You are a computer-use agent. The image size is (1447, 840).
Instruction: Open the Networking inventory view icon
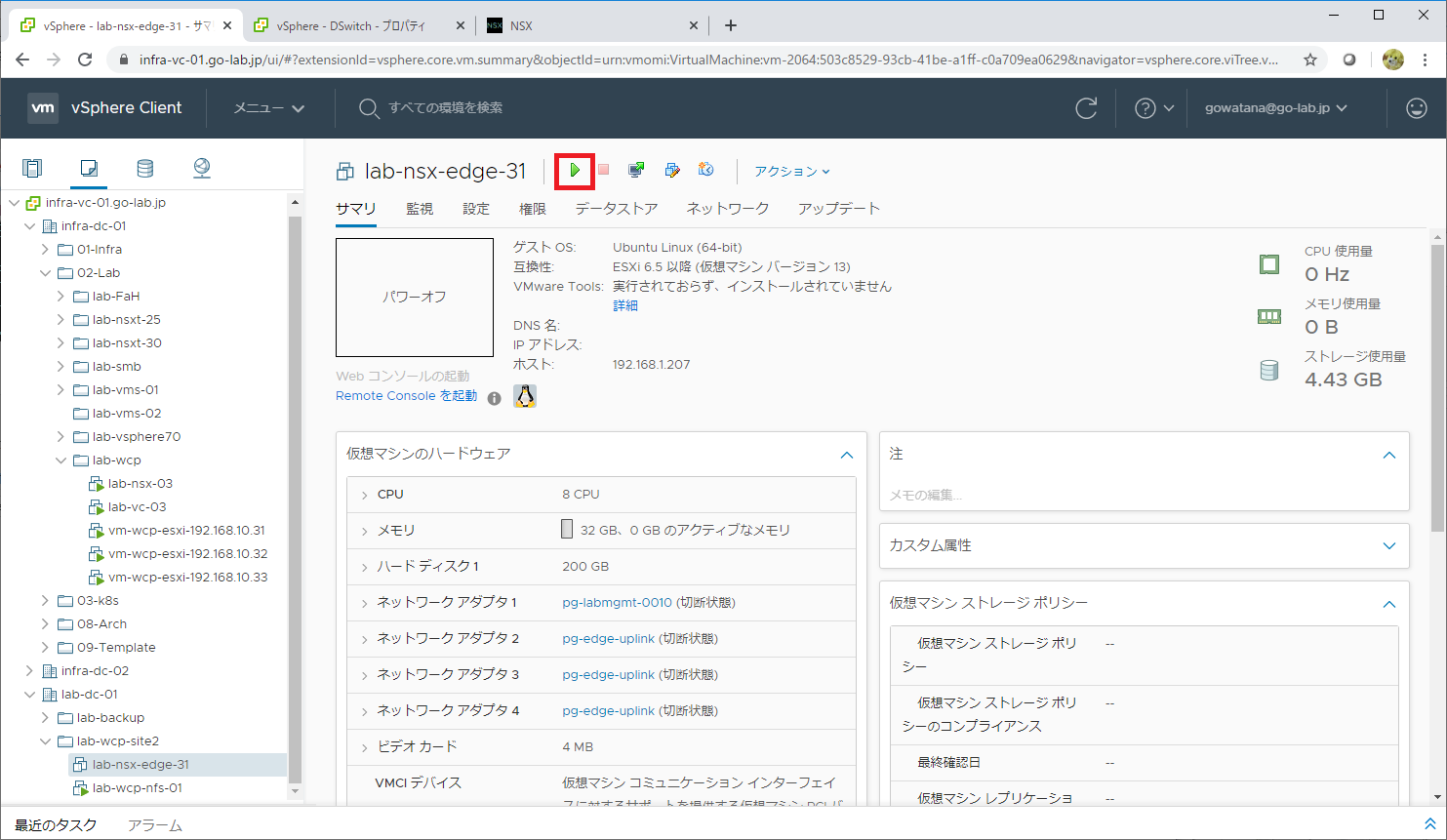202,168
